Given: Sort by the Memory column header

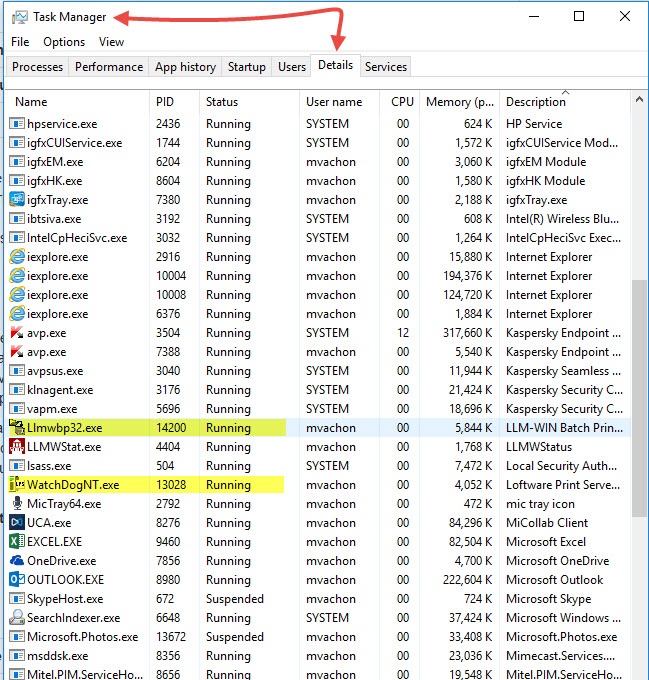Looking at the screenshot, I should 460,102.
